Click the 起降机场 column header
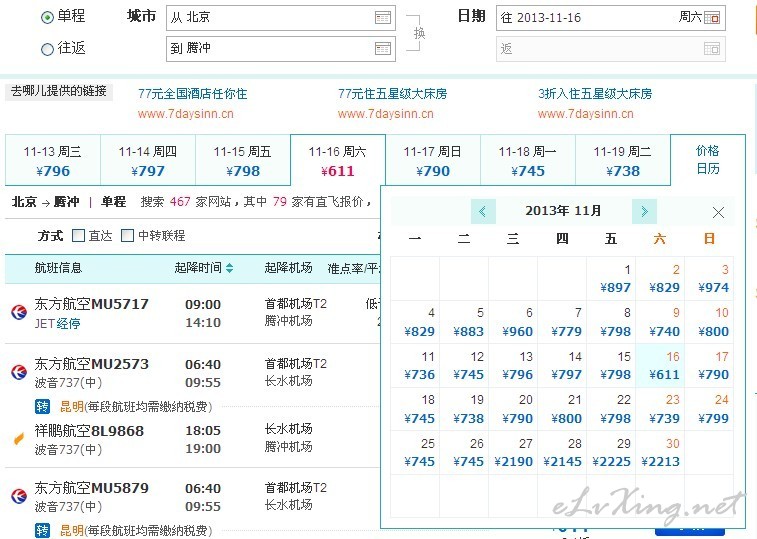 click(x=288, y=268)
